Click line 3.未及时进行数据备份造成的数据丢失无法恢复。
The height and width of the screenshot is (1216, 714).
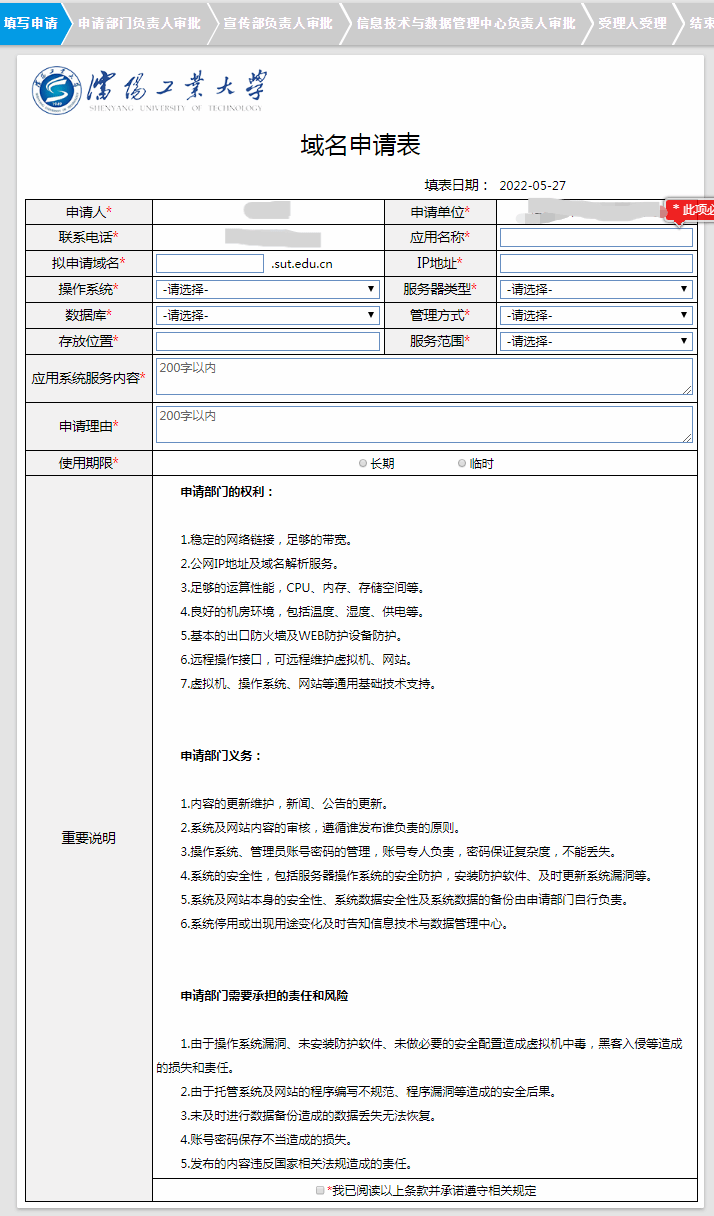[x=308, y=1115]
